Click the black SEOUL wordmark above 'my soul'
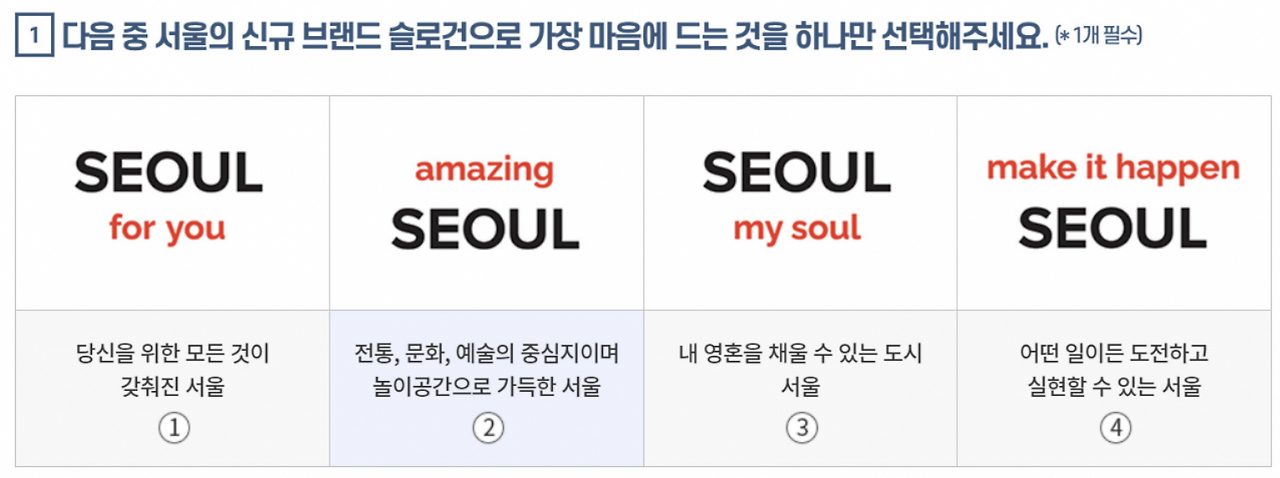The height and width of the screenshot is (478, 1280). pyautogui.click(x=797, y=173)
